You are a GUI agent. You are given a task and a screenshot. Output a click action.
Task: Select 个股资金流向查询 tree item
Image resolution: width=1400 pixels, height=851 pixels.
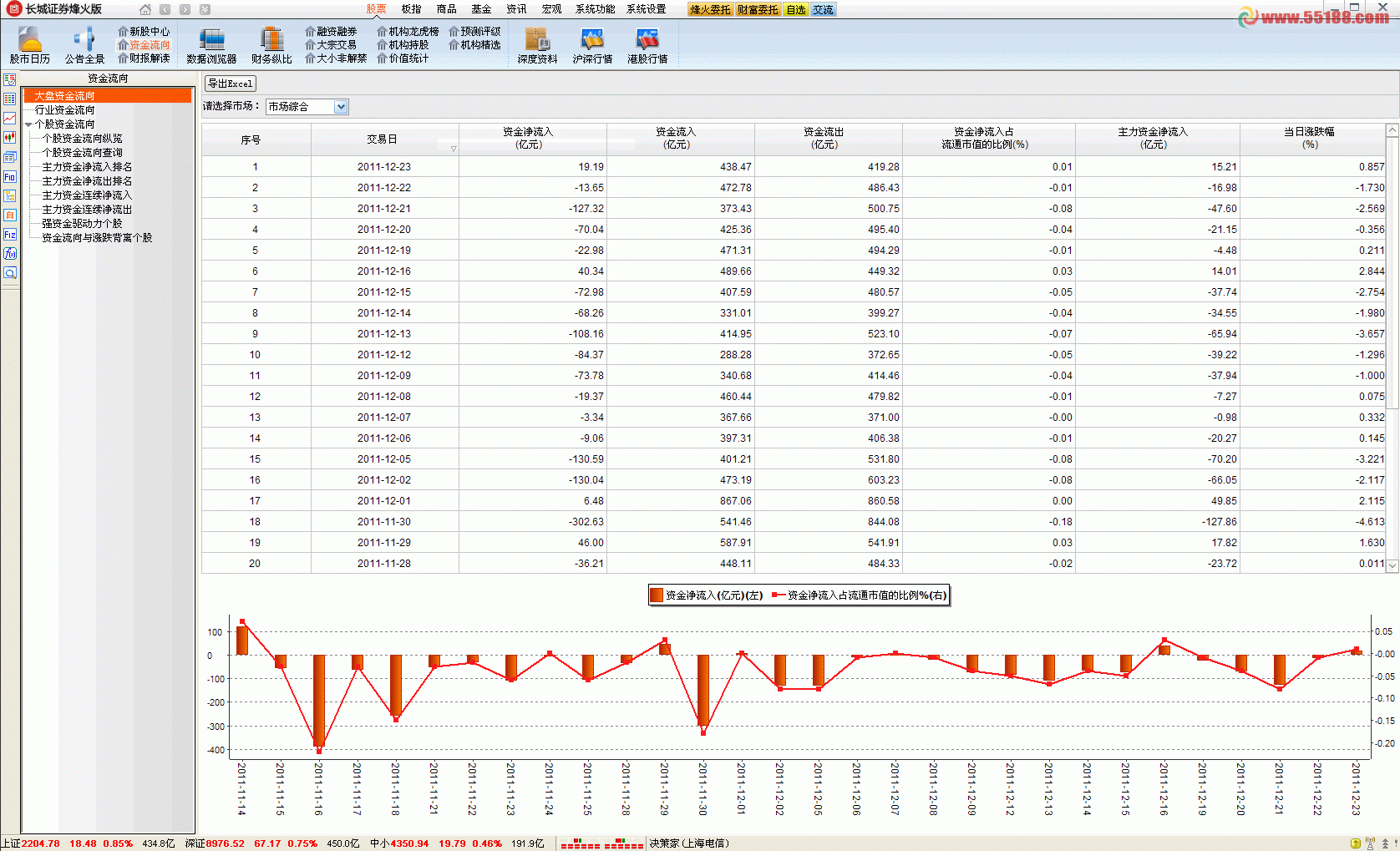tap(83, 153)
